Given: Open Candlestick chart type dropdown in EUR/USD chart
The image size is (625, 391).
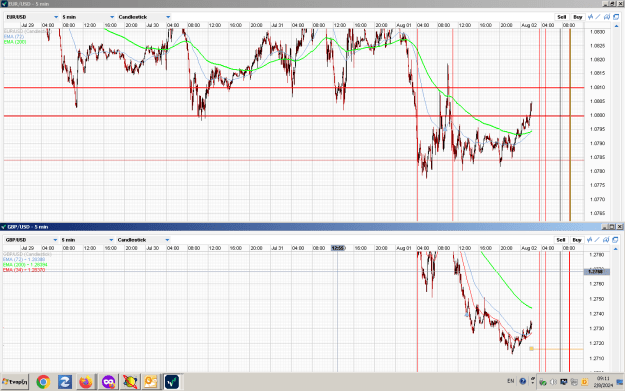Looking at the screenshot, I should tap(144, 17).
